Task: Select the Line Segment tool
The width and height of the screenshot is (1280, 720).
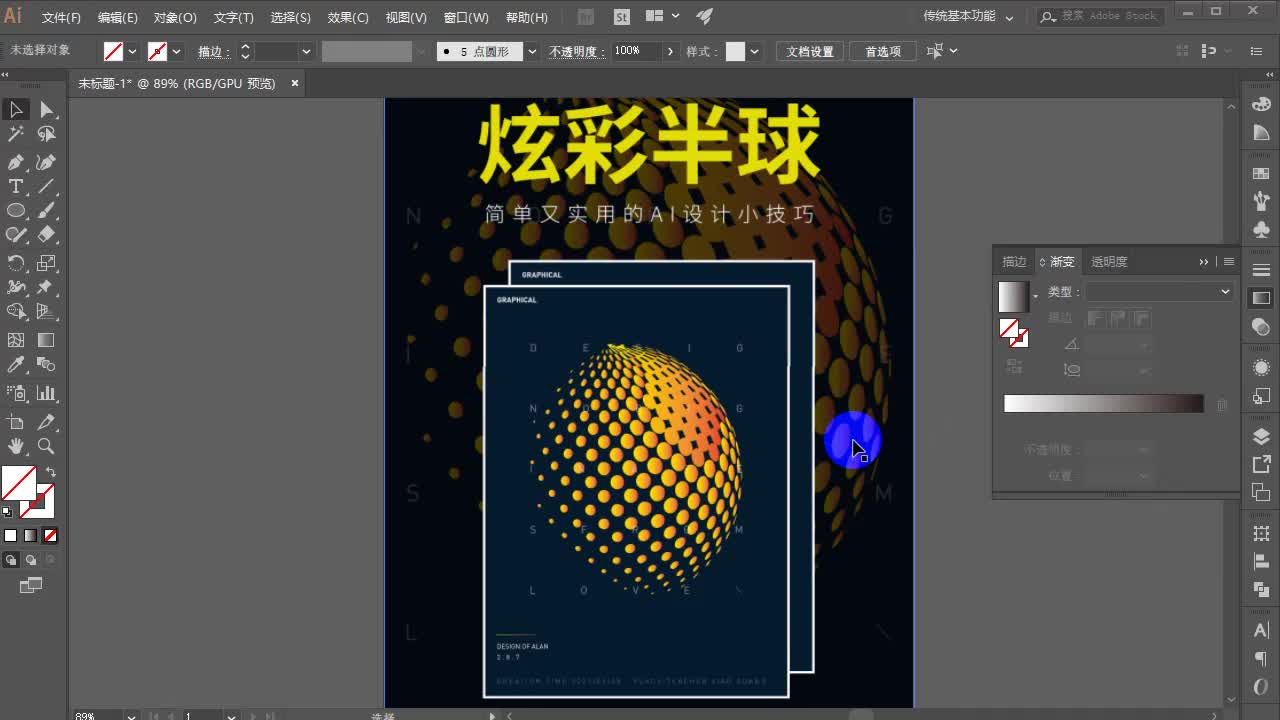Action: (46, 186)
